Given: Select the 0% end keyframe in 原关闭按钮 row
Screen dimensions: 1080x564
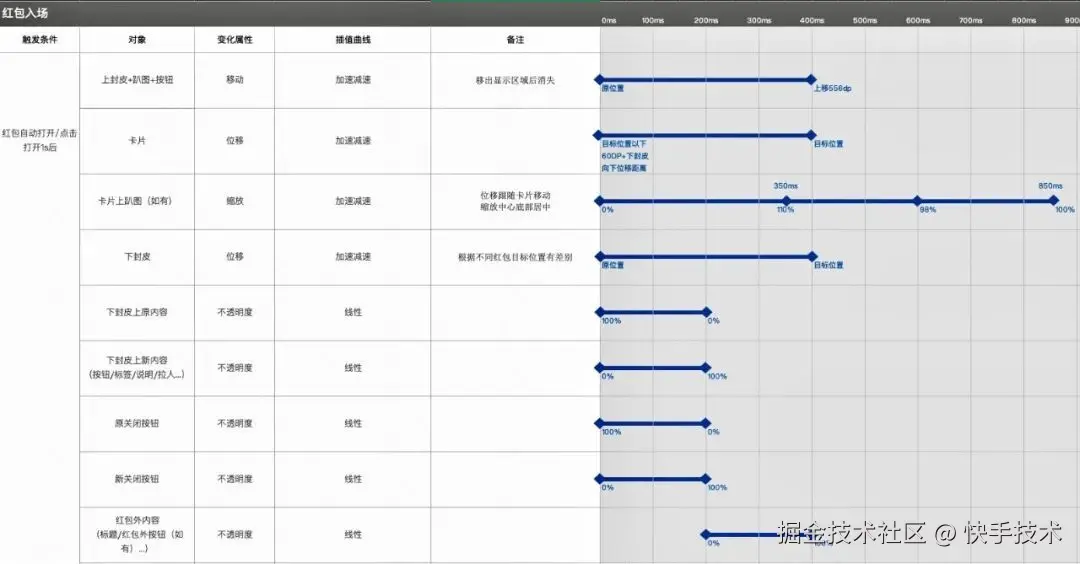Looking at the screenshot, I should [706, 424].
